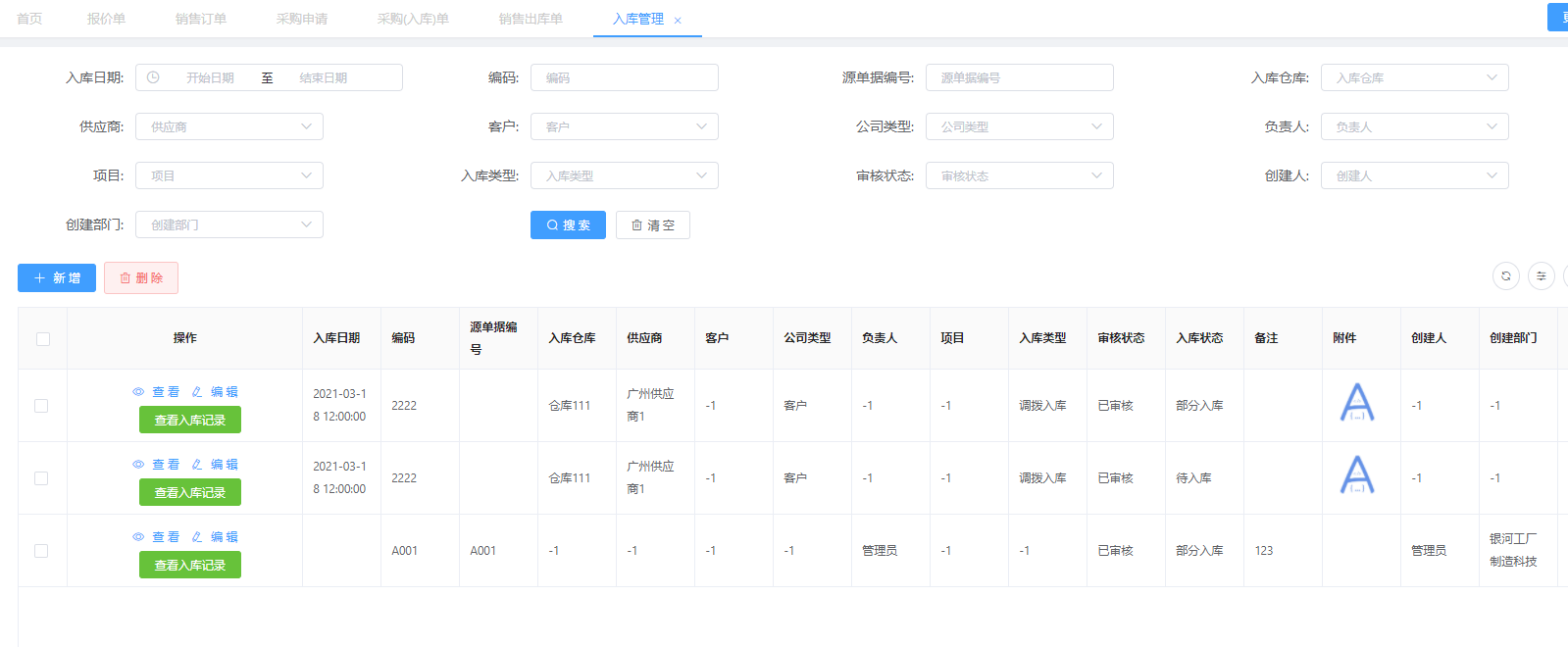
Task: Click 查看 in the 2222 部分入库 row
Action: [156, 391]
